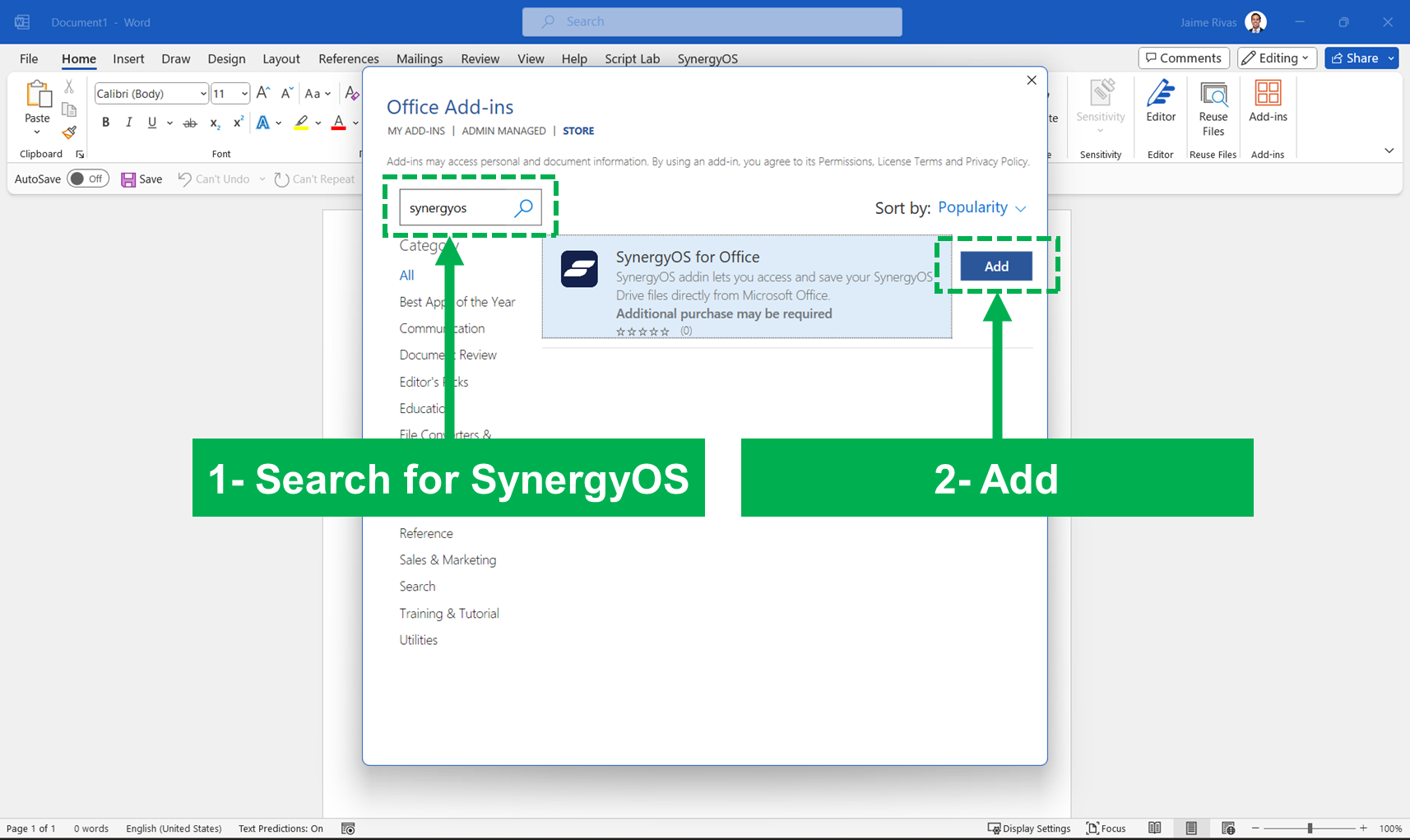1410x840 pixels.
Task: Click macro recording status icon
Action: coord(348,828)
